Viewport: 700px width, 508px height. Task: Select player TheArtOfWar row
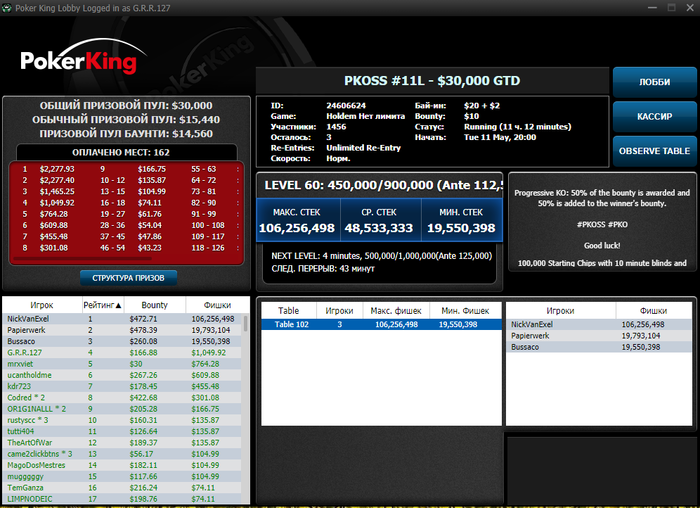(122, 442)
